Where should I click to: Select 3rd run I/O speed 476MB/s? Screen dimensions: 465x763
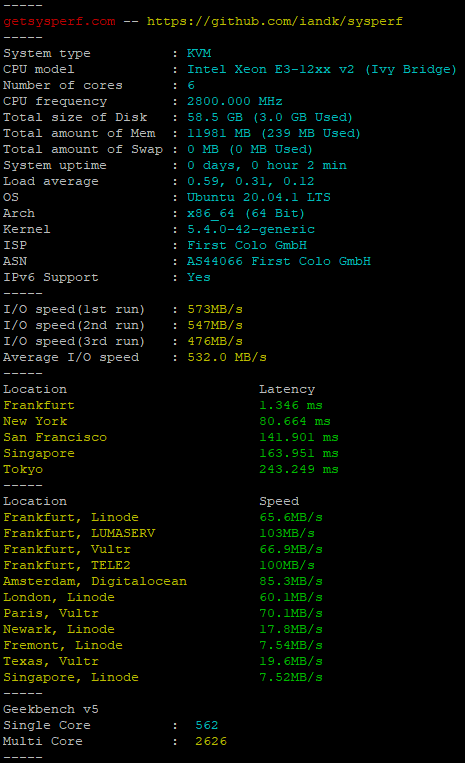tap(215, 342)
